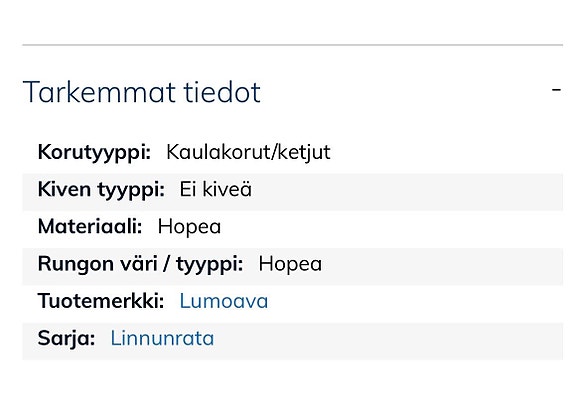Open the Lumoava brand link

(224, 301)
